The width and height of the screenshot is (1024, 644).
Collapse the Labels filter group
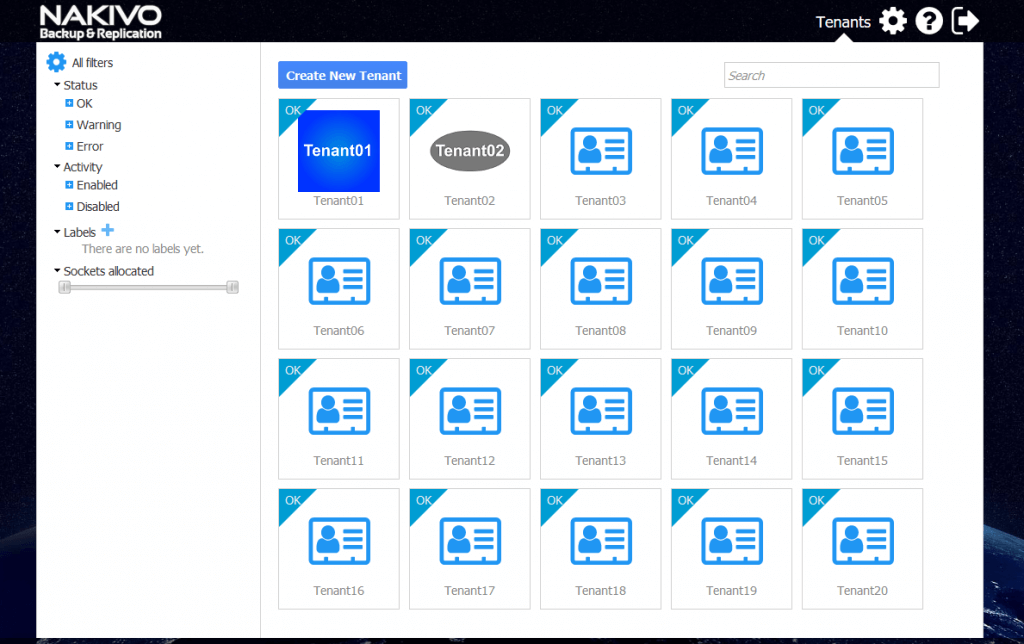(x=57, y=232)
